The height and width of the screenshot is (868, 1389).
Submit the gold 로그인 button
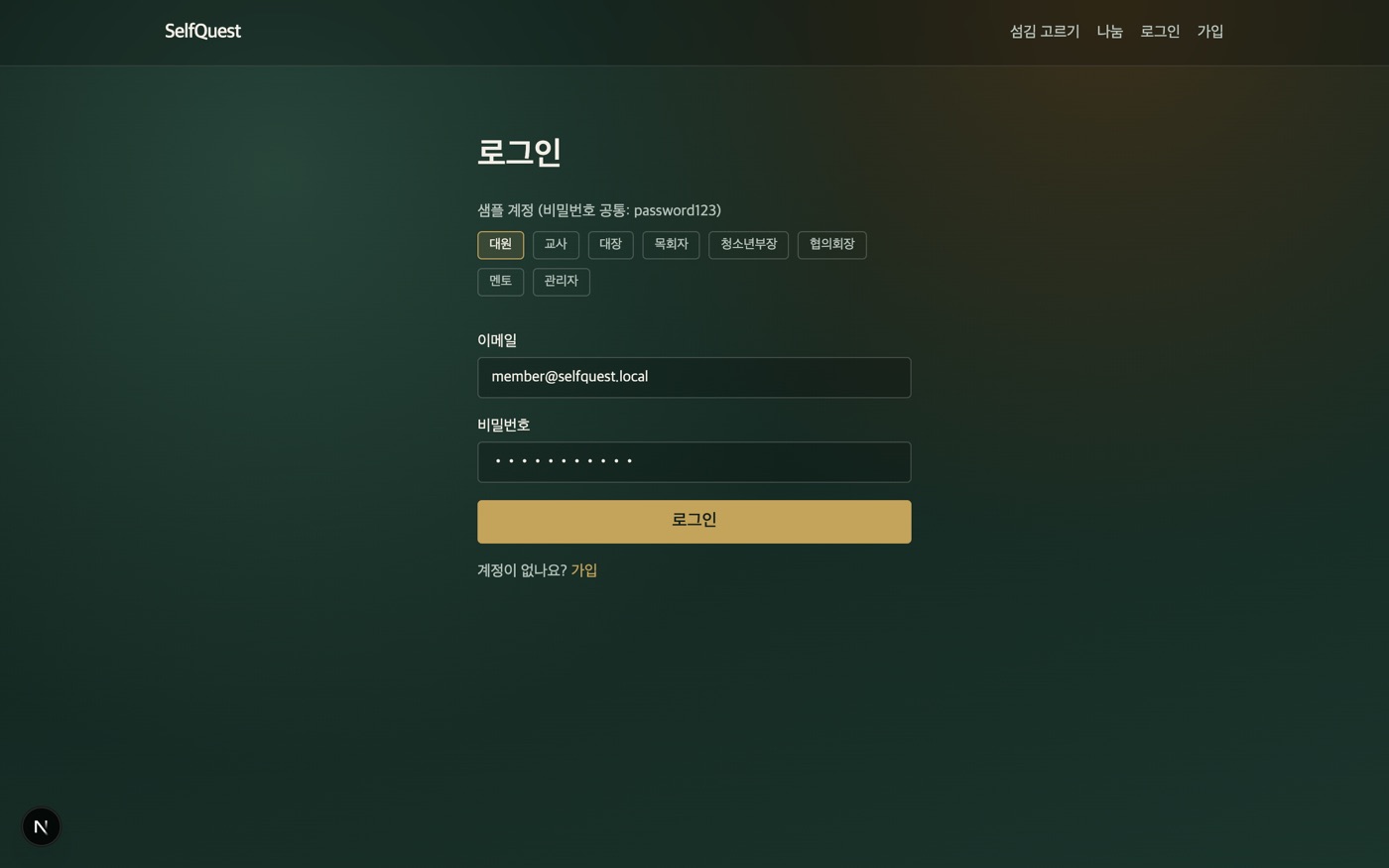694,522
